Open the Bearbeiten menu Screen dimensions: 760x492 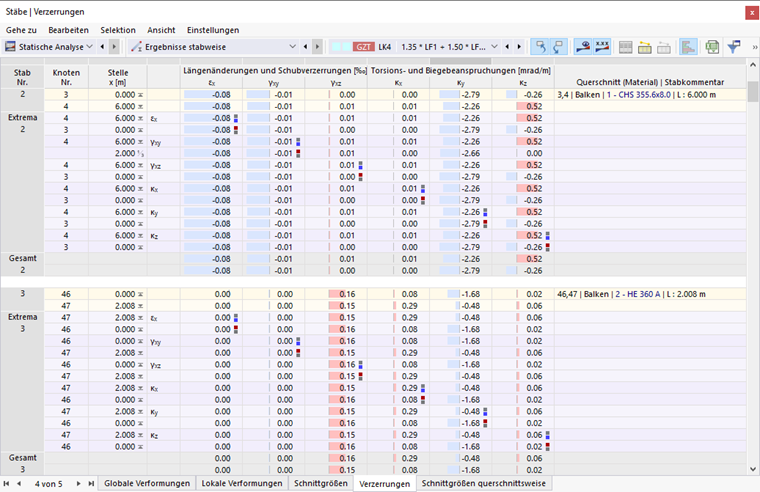(x=68, y=30)
